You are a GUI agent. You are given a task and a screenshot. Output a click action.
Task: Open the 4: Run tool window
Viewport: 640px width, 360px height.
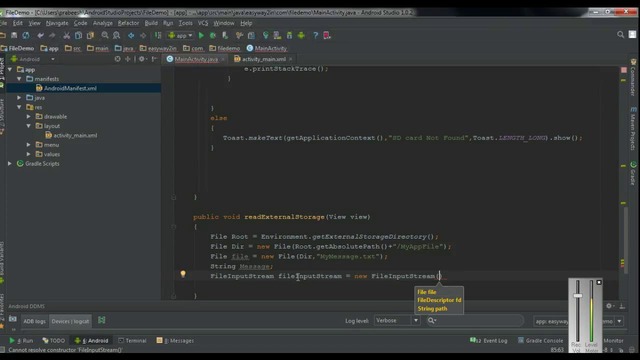[21, 340]
